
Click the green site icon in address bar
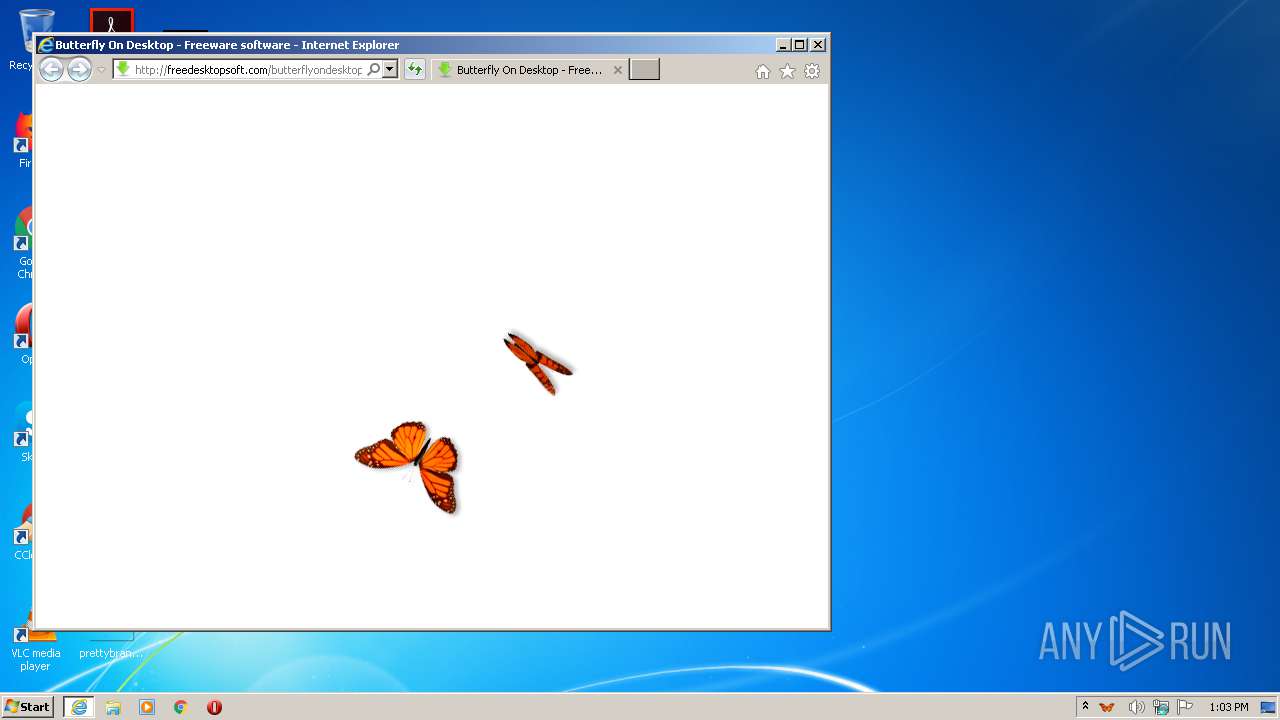coord(123,69)
